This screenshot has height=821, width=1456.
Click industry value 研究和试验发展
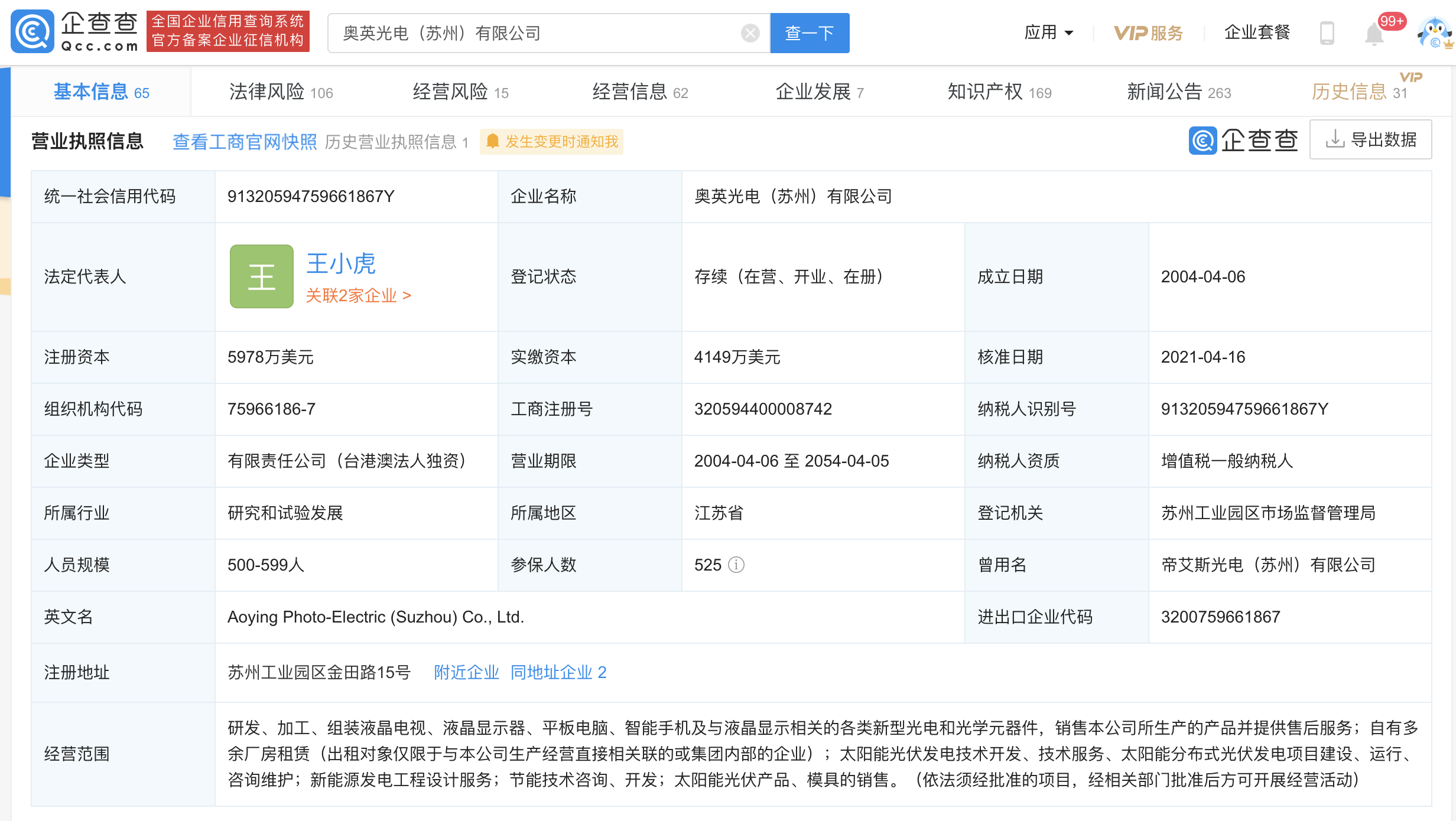(x=285, y=513)
